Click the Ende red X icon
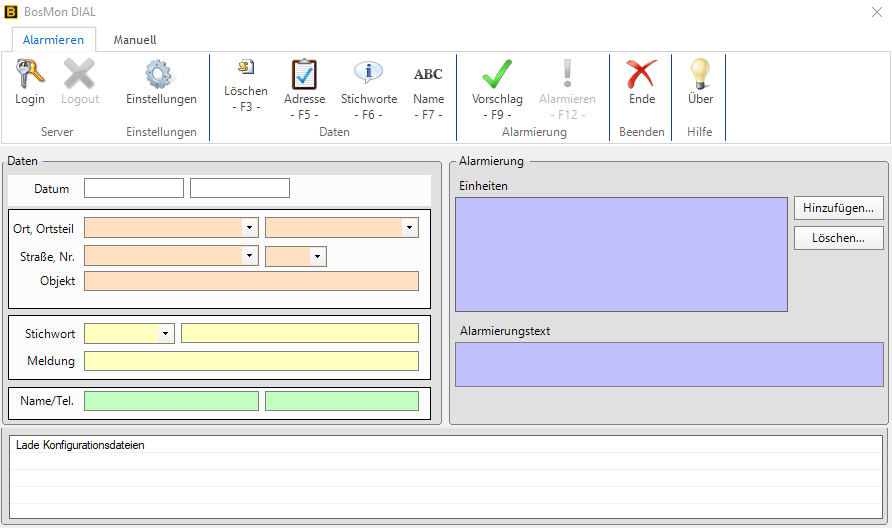The width and height of the screenshot is (892, 528). point(641,75)
